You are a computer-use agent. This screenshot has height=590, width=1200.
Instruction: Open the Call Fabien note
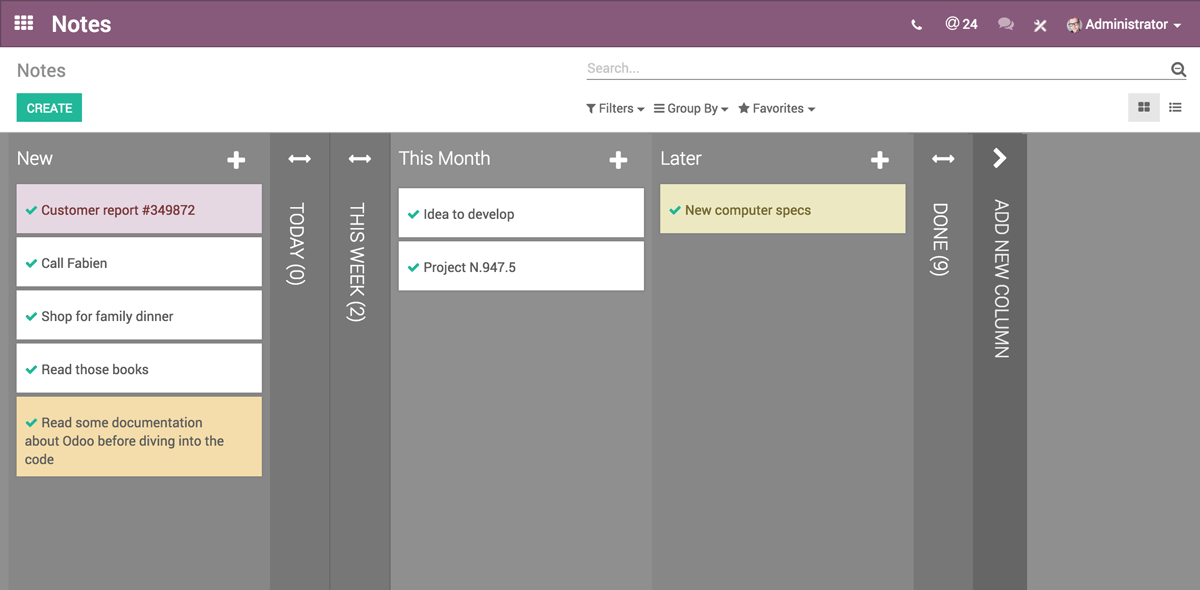click(x=139, y=263)
